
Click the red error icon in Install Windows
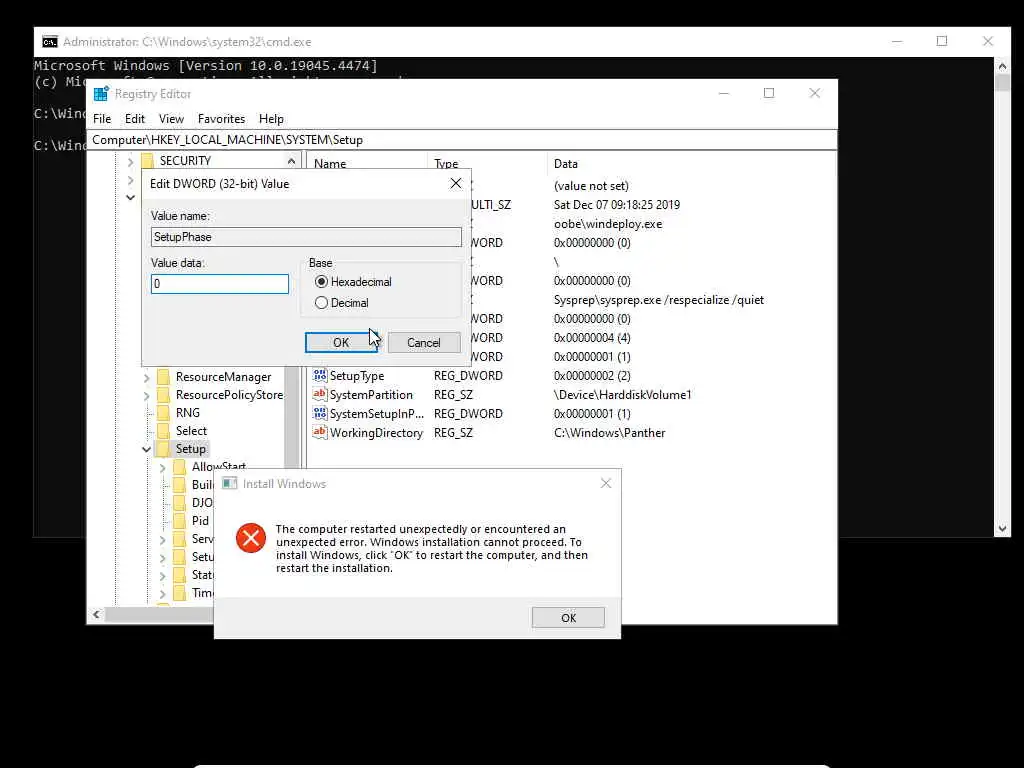(x=251, y=538)
